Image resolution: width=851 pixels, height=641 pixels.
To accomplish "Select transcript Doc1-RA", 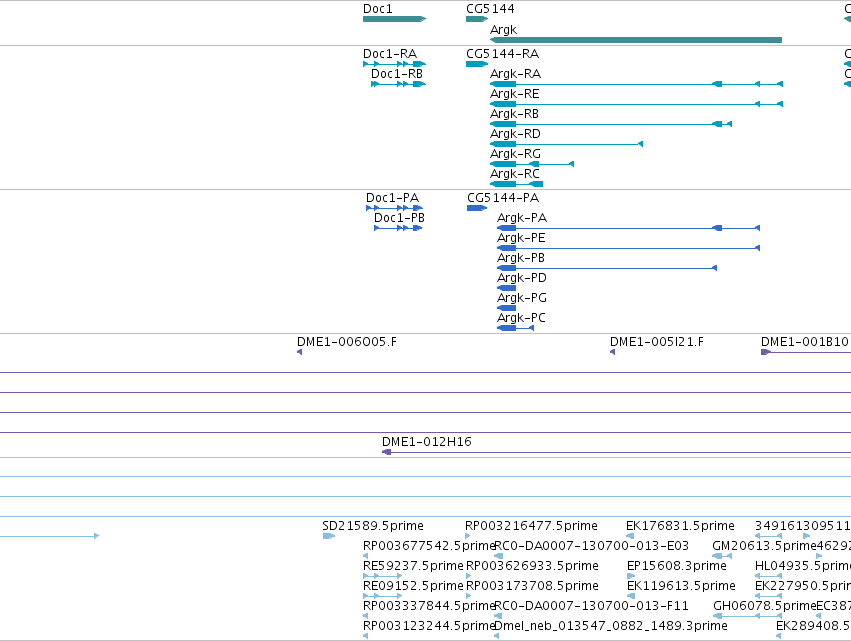I will pos(395,64).
